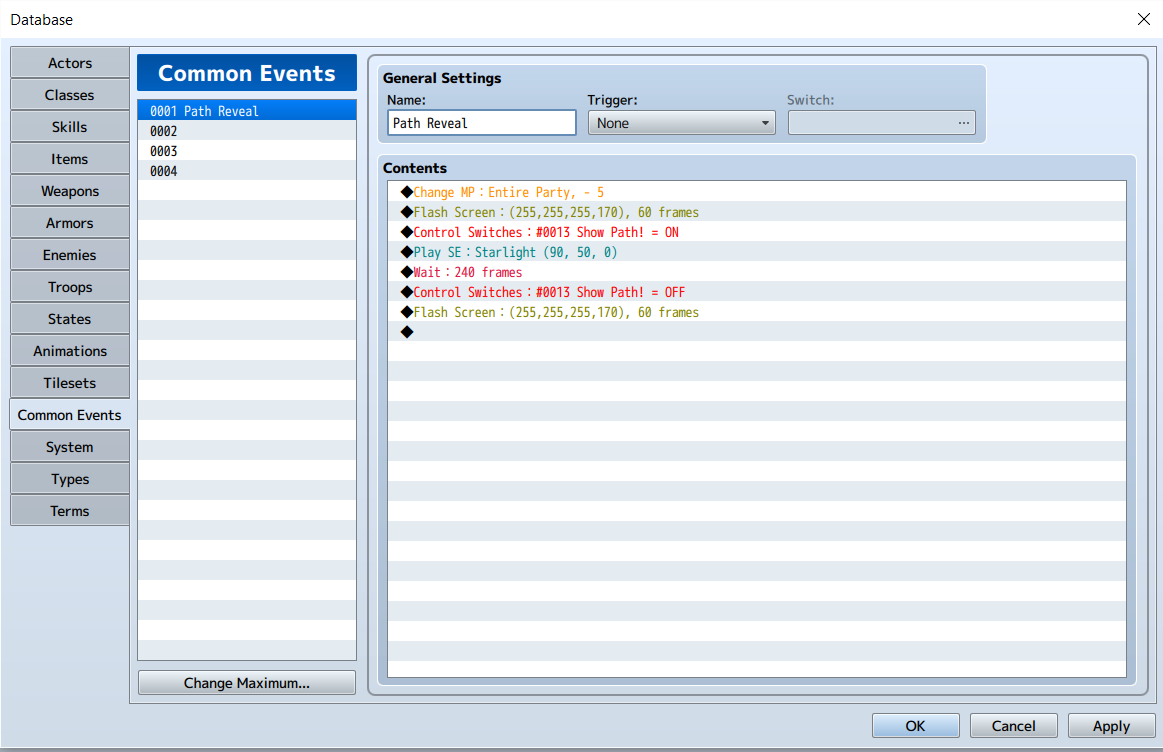Go to the Tilesets tab
Viewport: 1163px width, 752px height.
click(x=70, y=383)
